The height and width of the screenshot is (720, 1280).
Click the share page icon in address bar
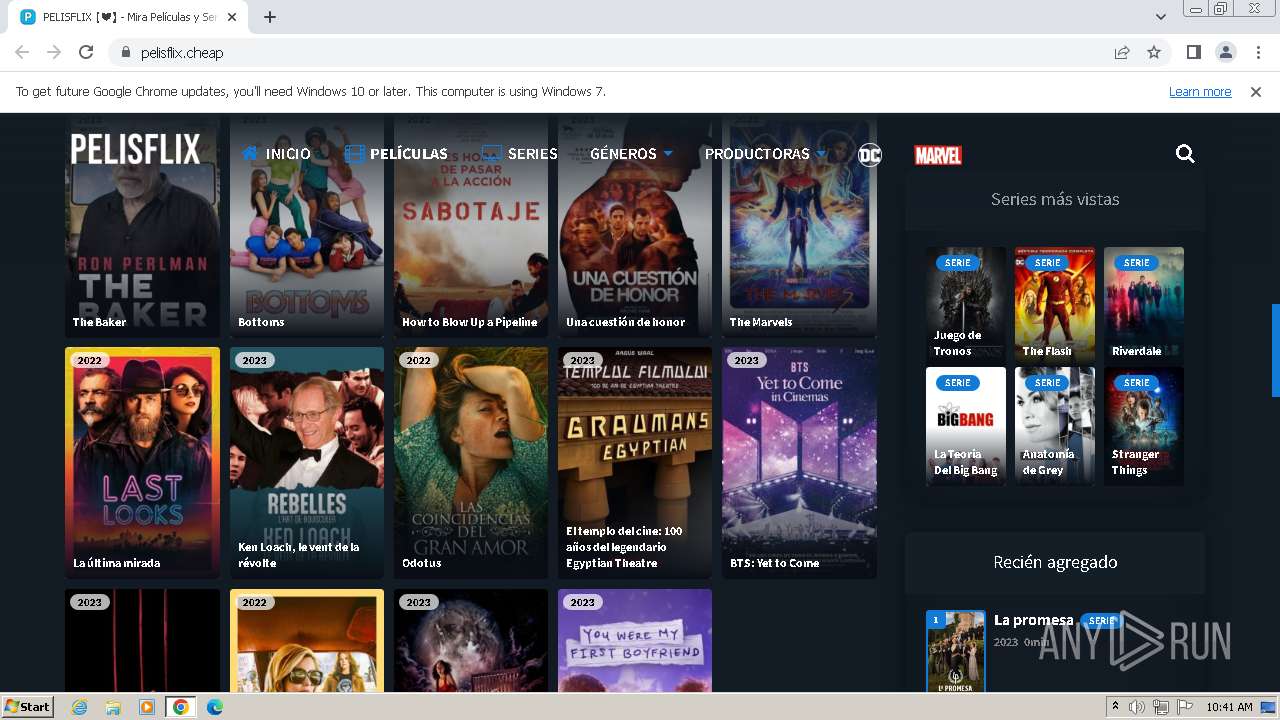click(x=1122, y=52)
